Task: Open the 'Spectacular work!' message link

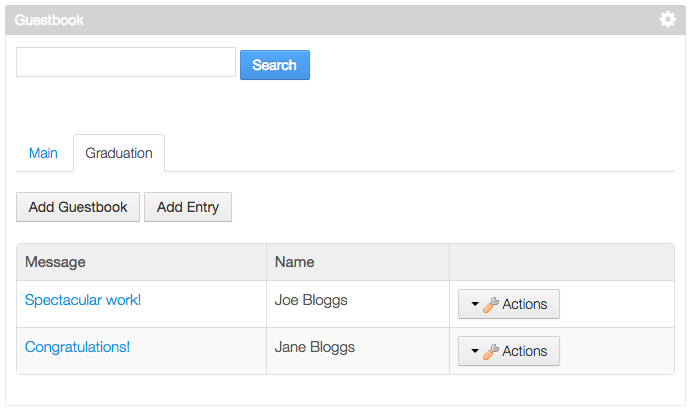Action: tap(83, 300)
